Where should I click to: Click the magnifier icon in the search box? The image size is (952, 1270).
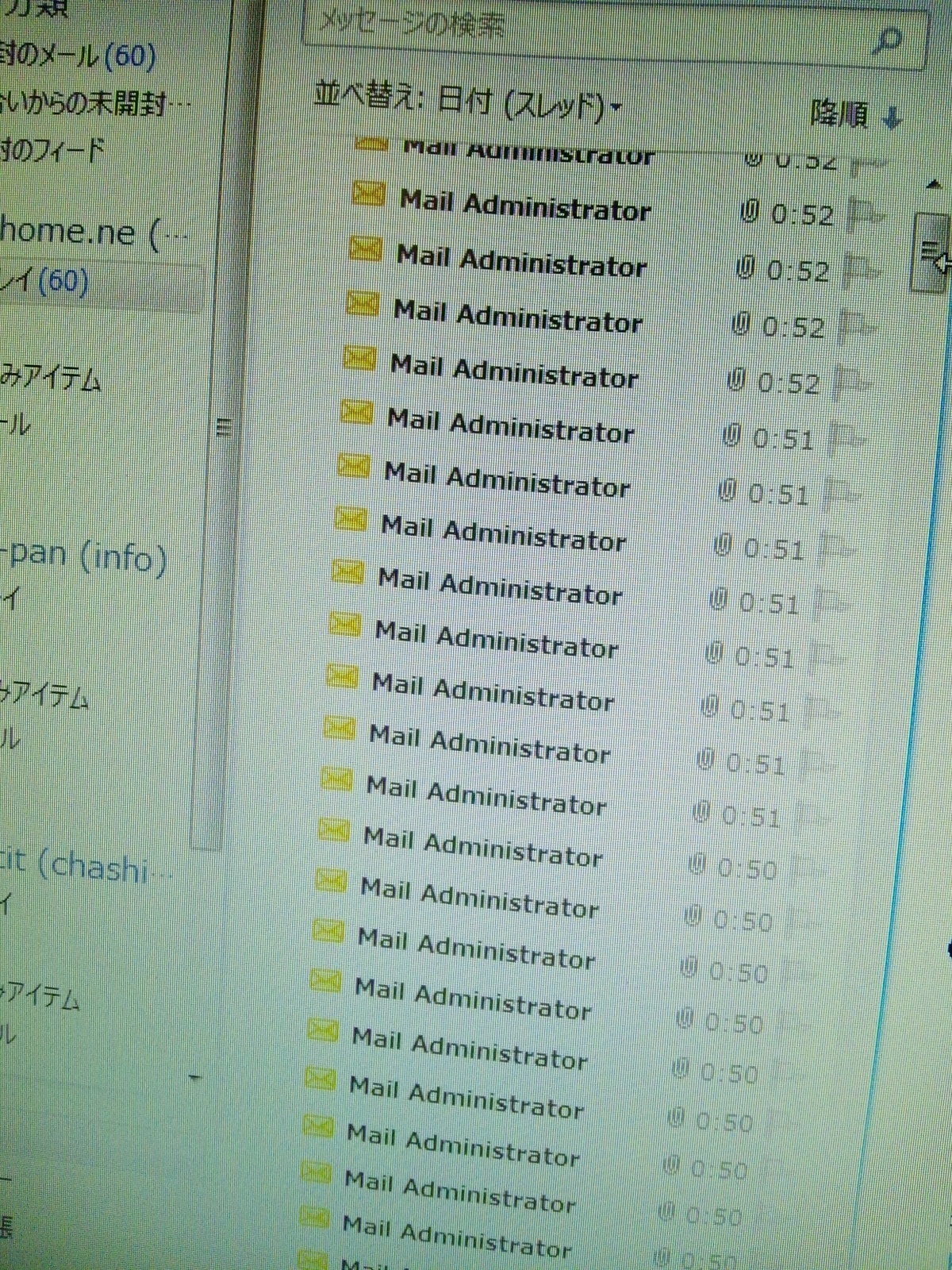coord(889,40)
